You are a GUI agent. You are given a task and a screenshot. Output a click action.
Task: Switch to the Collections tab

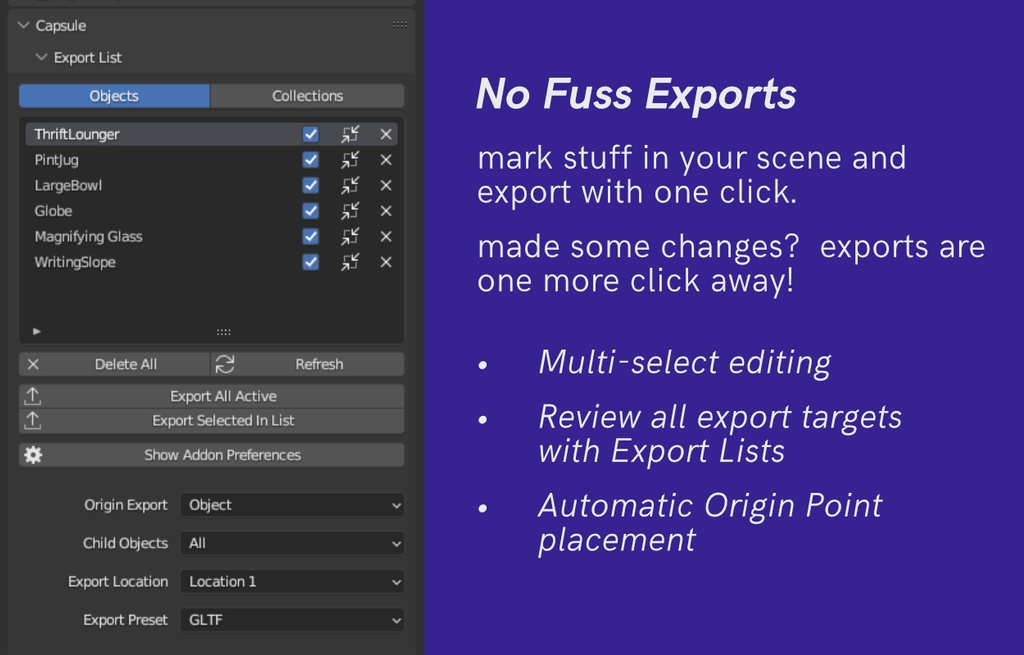(307, 96)
